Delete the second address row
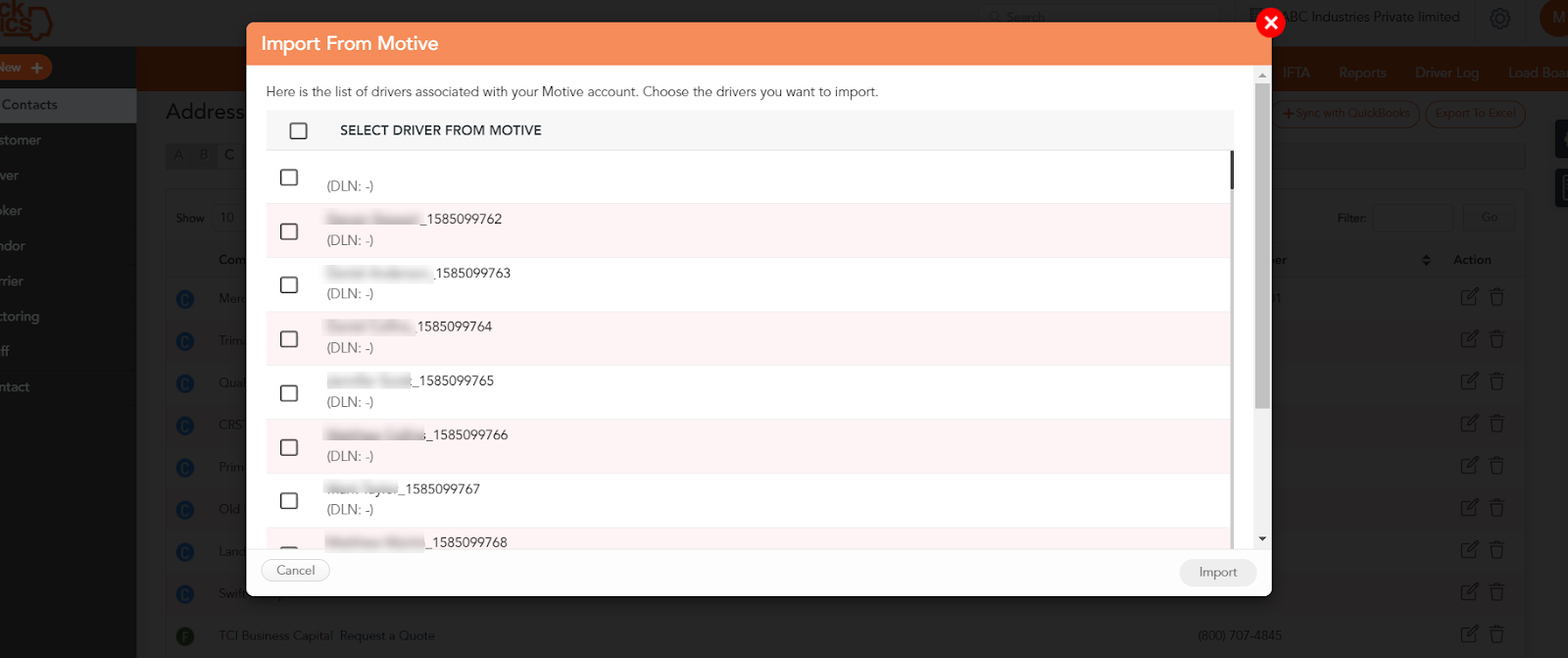1568x658 pixels. [1496, 339]
